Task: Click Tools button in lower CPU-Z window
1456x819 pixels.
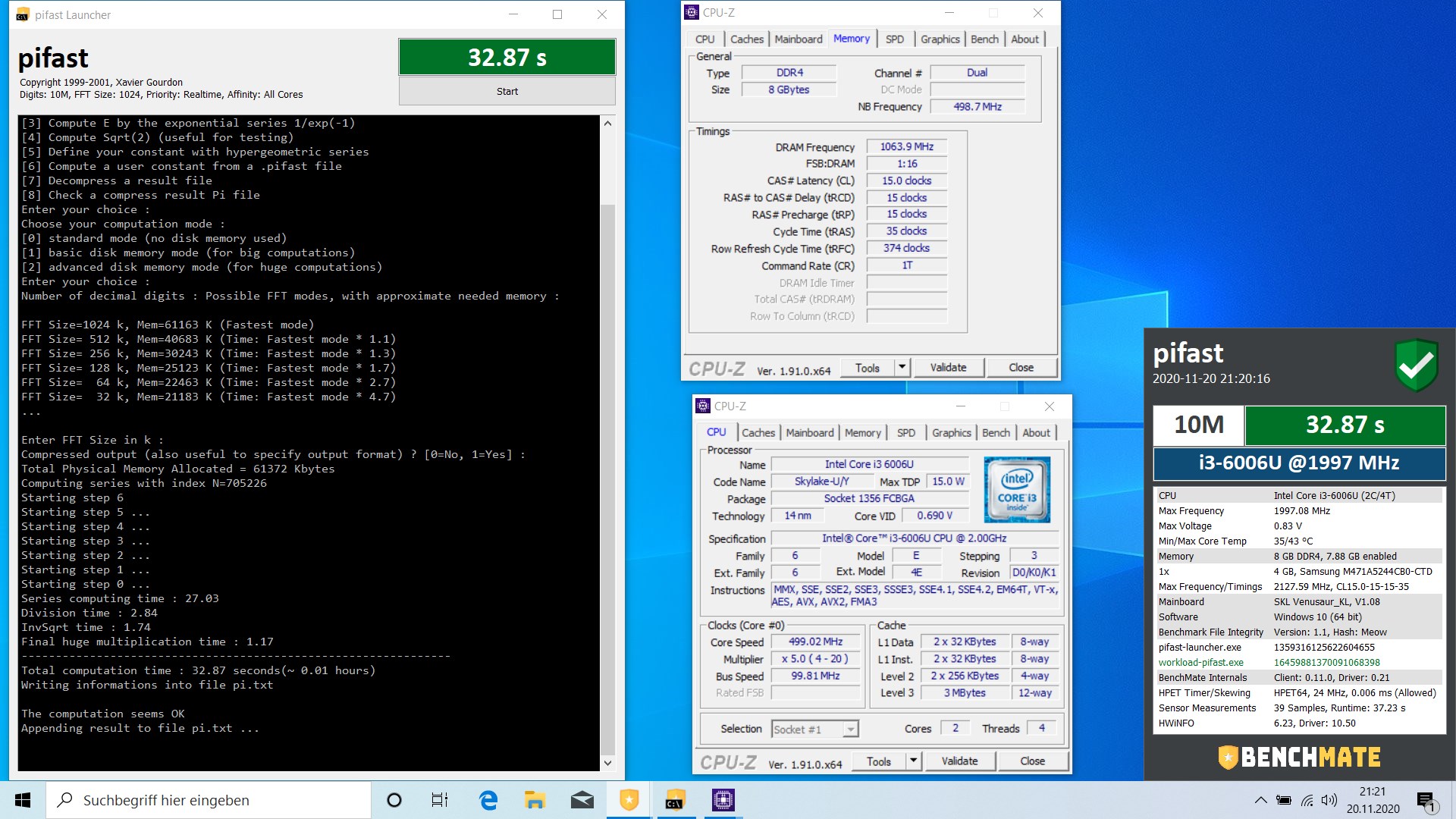Action: pyautogui.click(x=879, y=761)
